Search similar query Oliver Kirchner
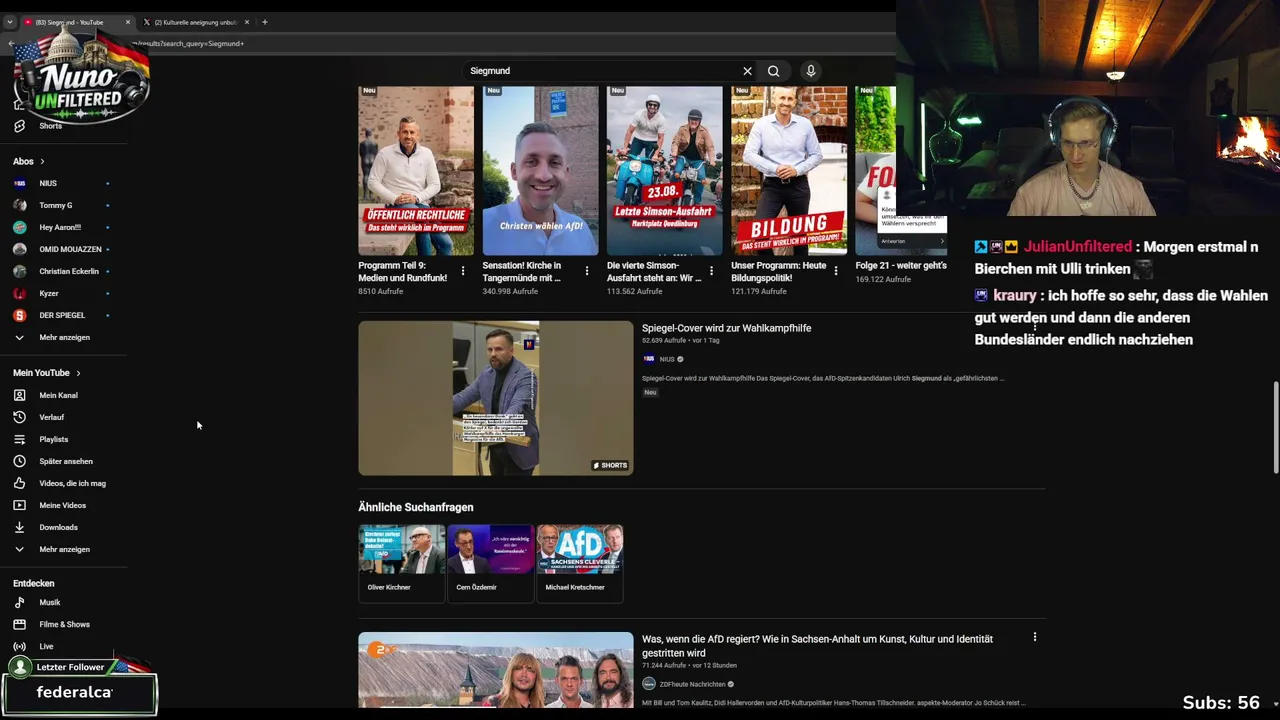Screen dimensions: 1280x720 pos(402,563)
